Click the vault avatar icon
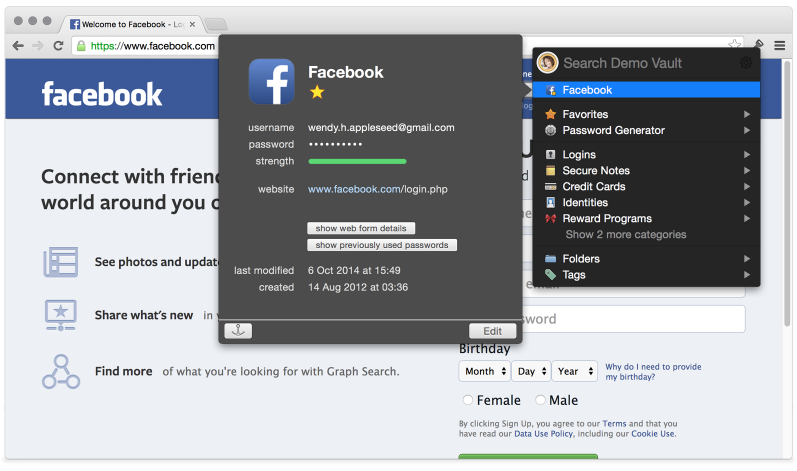797x471 pixels. (x=547, y=63)
